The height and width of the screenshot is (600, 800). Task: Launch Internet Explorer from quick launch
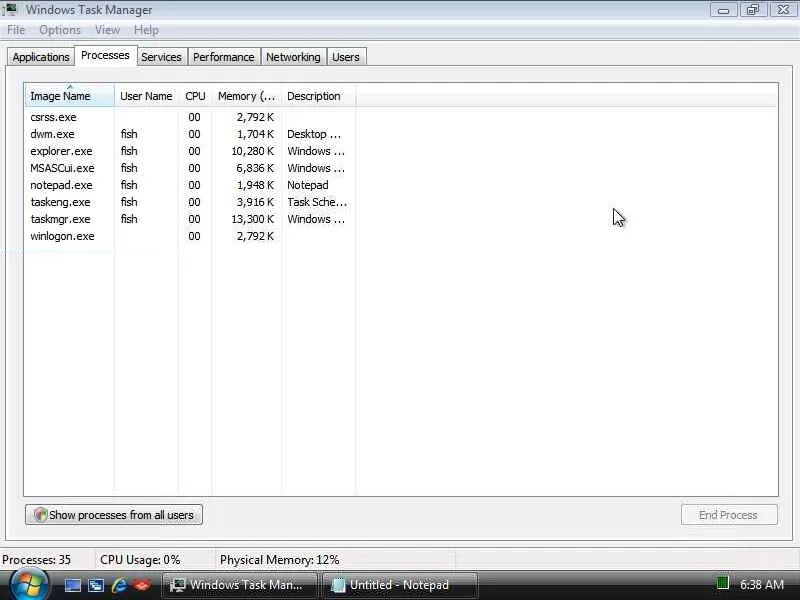(119, 585)
